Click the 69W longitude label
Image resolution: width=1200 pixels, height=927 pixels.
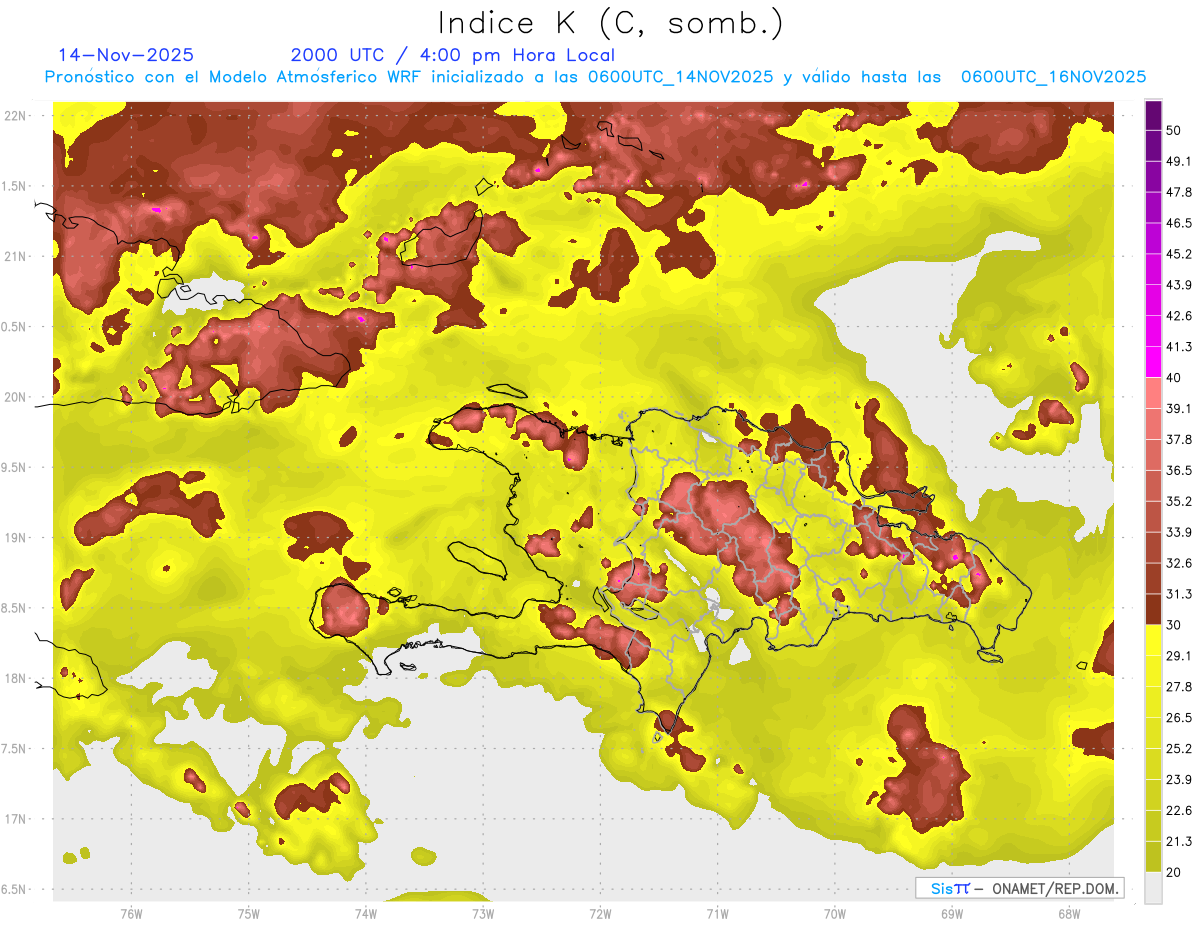(952, 913)
